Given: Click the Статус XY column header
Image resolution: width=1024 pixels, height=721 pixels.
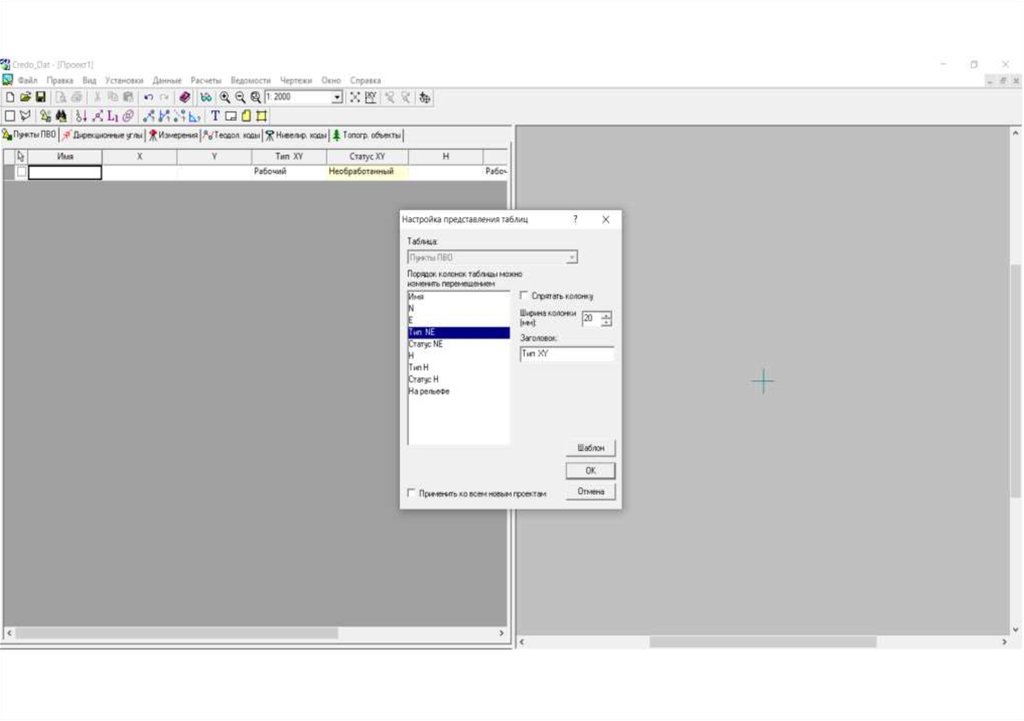Looking at the screenshot, I should [367, 157].
